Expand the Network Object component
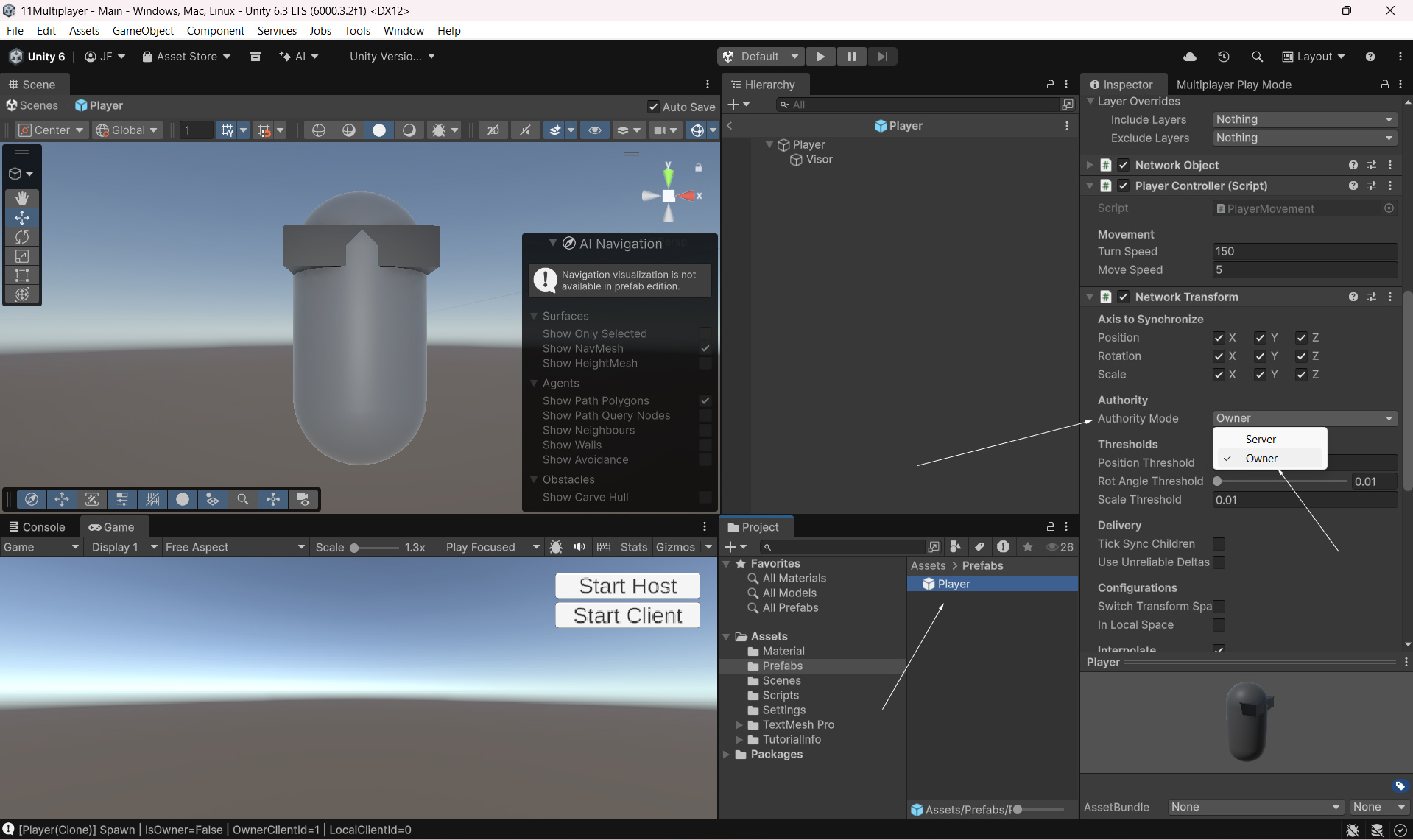This screenshot has width=1413, height=840. click(x=1090, y=165)
